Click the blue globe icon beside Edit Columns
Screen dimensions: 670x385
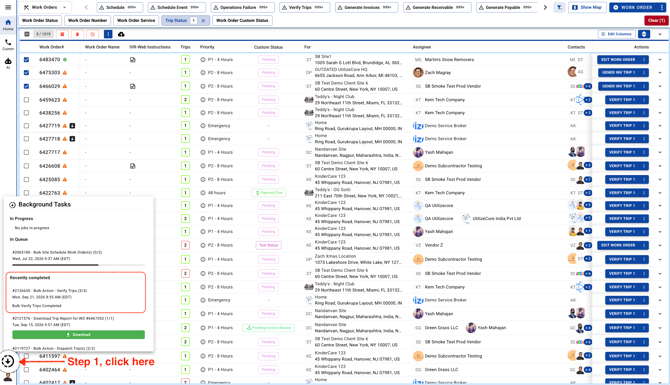pos(644,34)
